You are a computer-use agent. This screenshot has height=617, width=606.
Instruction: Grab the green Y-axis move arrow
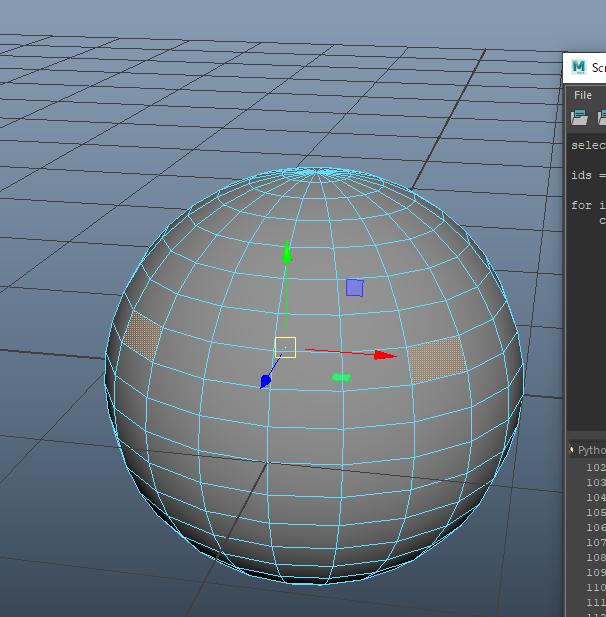coord(287,251)
